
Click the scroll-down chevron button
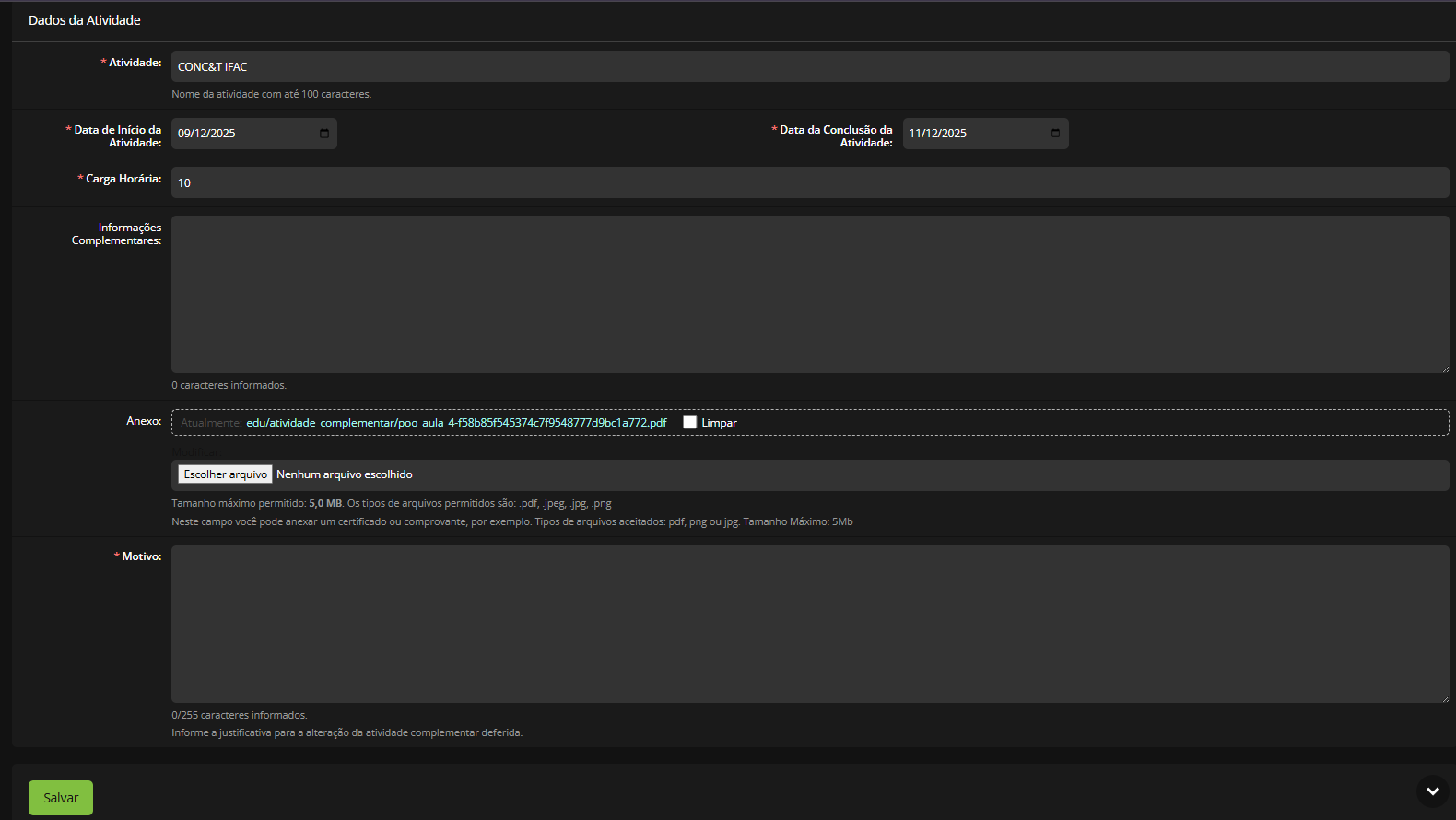[x=1432, y=791]
